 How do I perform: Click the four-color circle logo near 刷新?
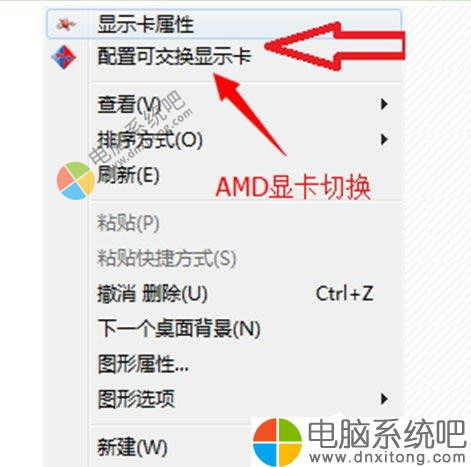pos(76,181)
